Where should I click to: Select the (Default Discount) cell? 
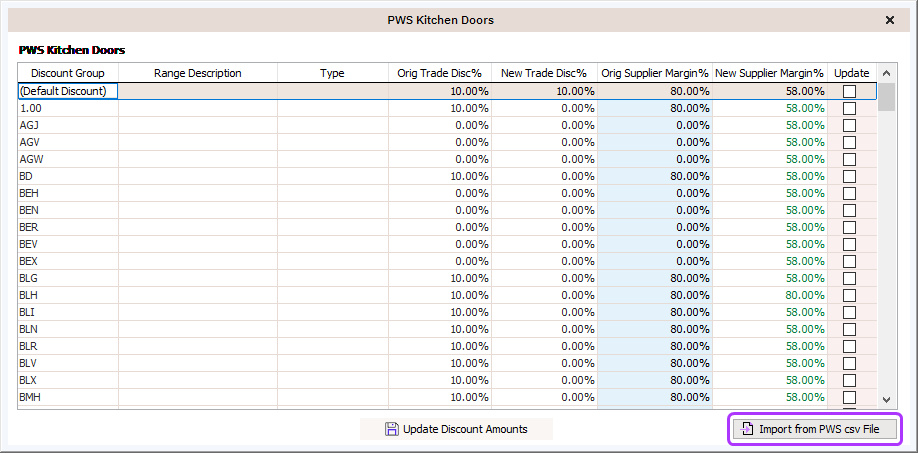coord(68,91)
